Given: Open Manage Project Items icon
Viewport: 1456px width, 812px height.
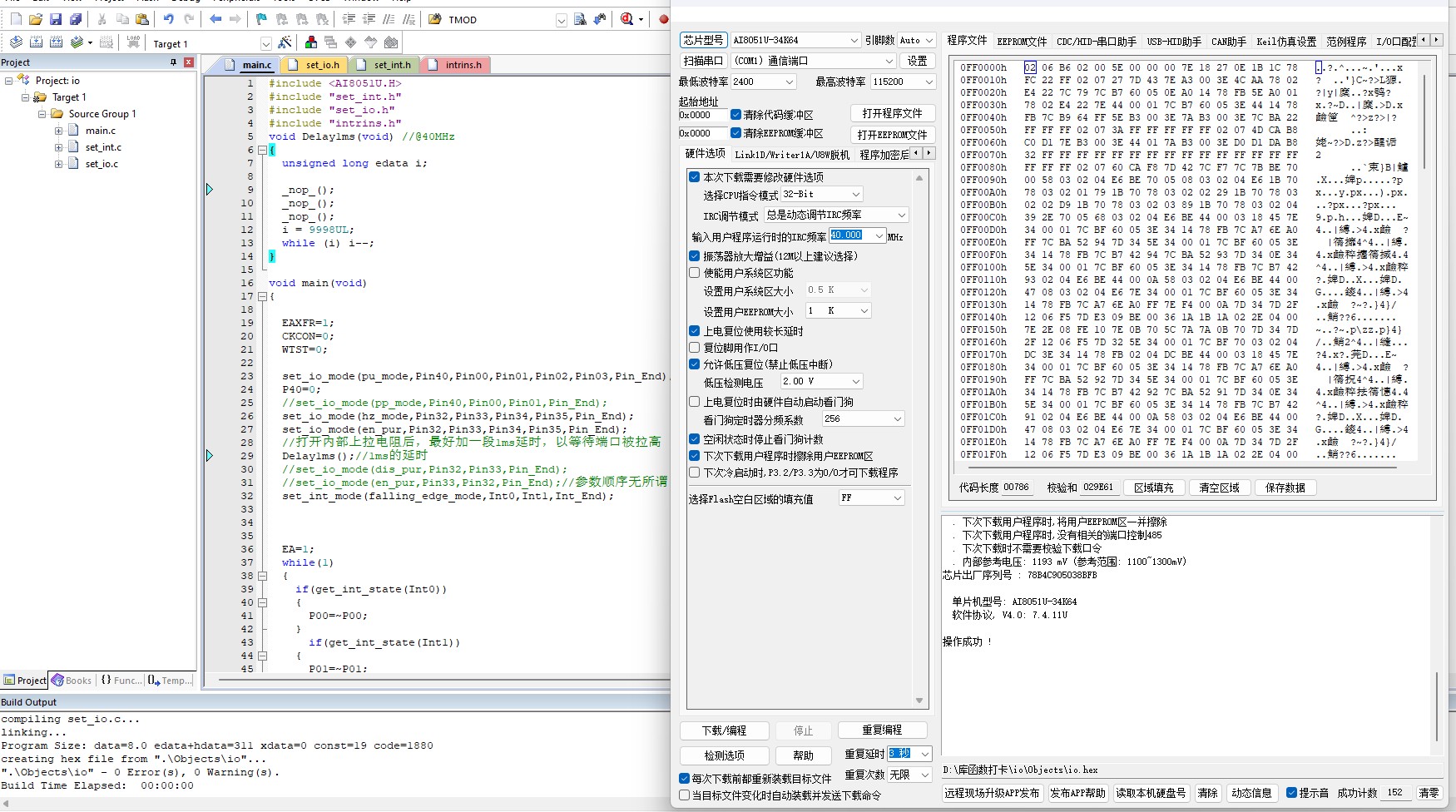Looking at the screenshot, I should tap(311, 42).
